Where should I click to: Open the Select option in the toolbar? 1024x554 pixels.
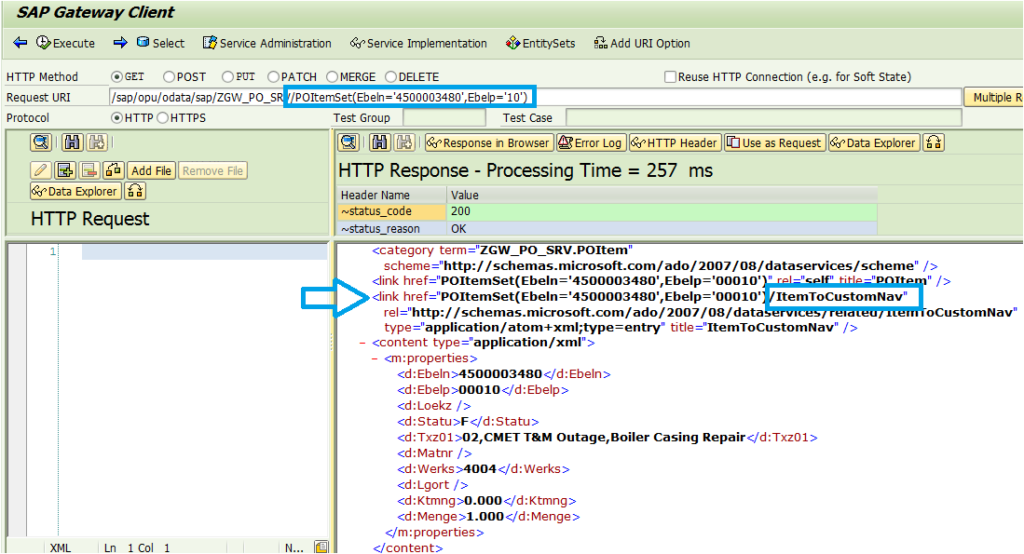pos(161,43)
